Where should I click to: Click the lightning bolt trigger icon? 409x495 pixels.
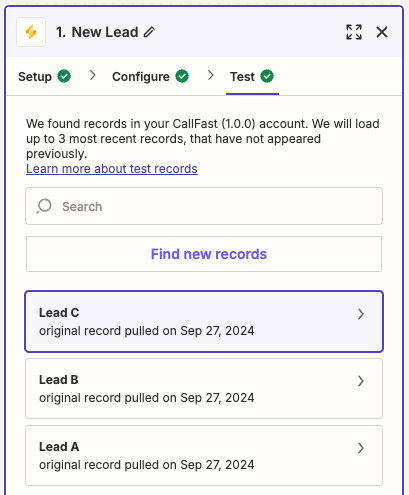(31, 32)
